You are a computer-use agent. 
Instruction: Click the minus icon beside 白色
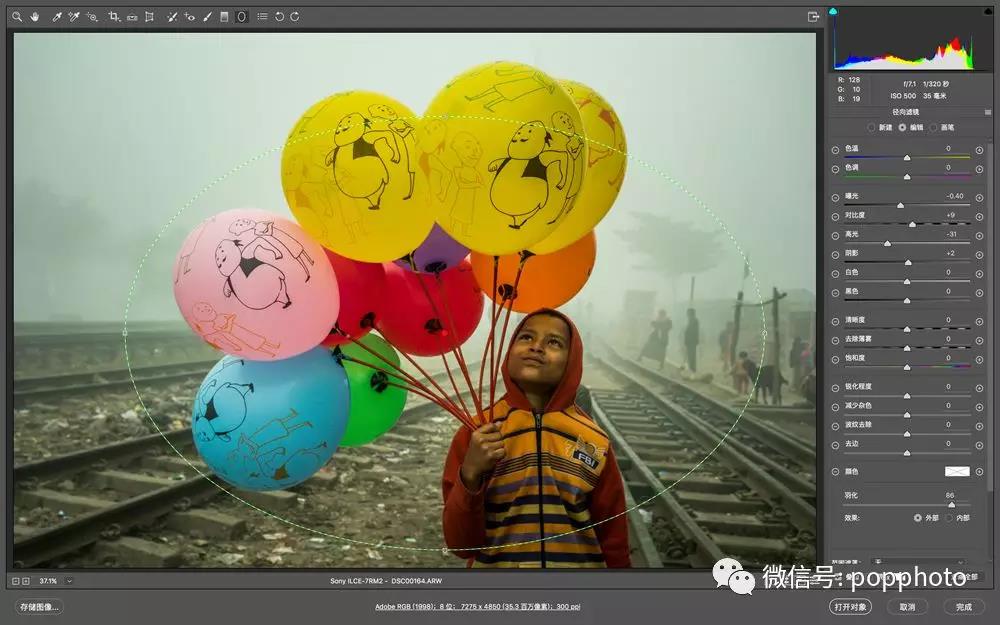(835, 274)
